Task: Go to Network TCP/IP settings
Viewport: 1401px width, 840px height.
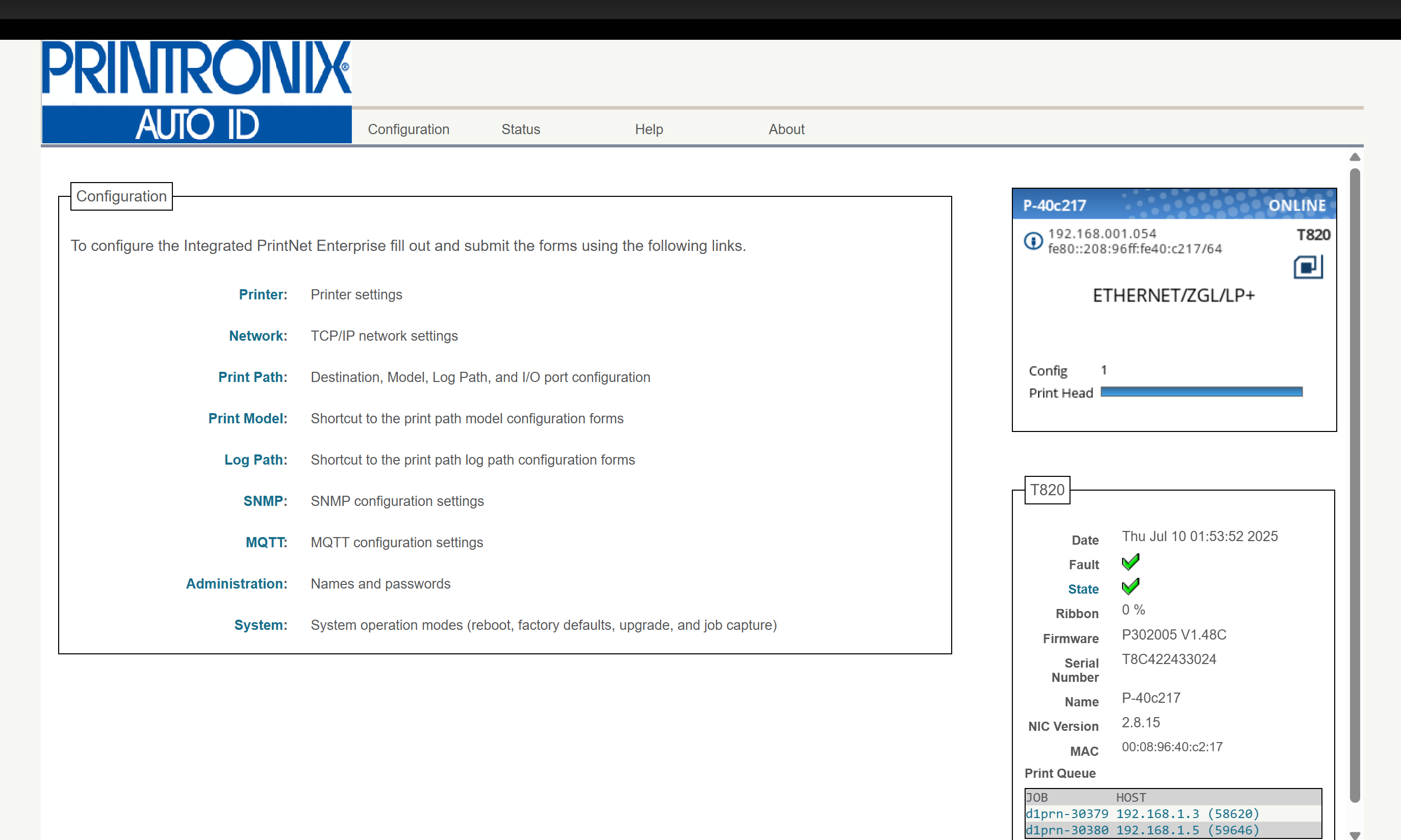Action: point(258,336)
